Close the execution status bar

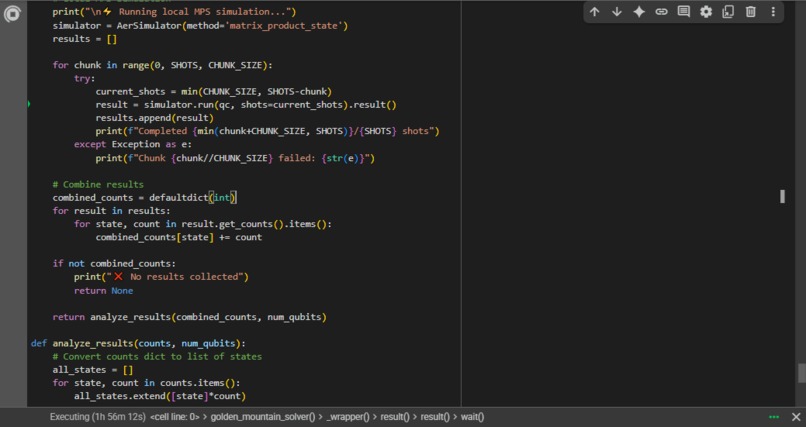(796, 417)
